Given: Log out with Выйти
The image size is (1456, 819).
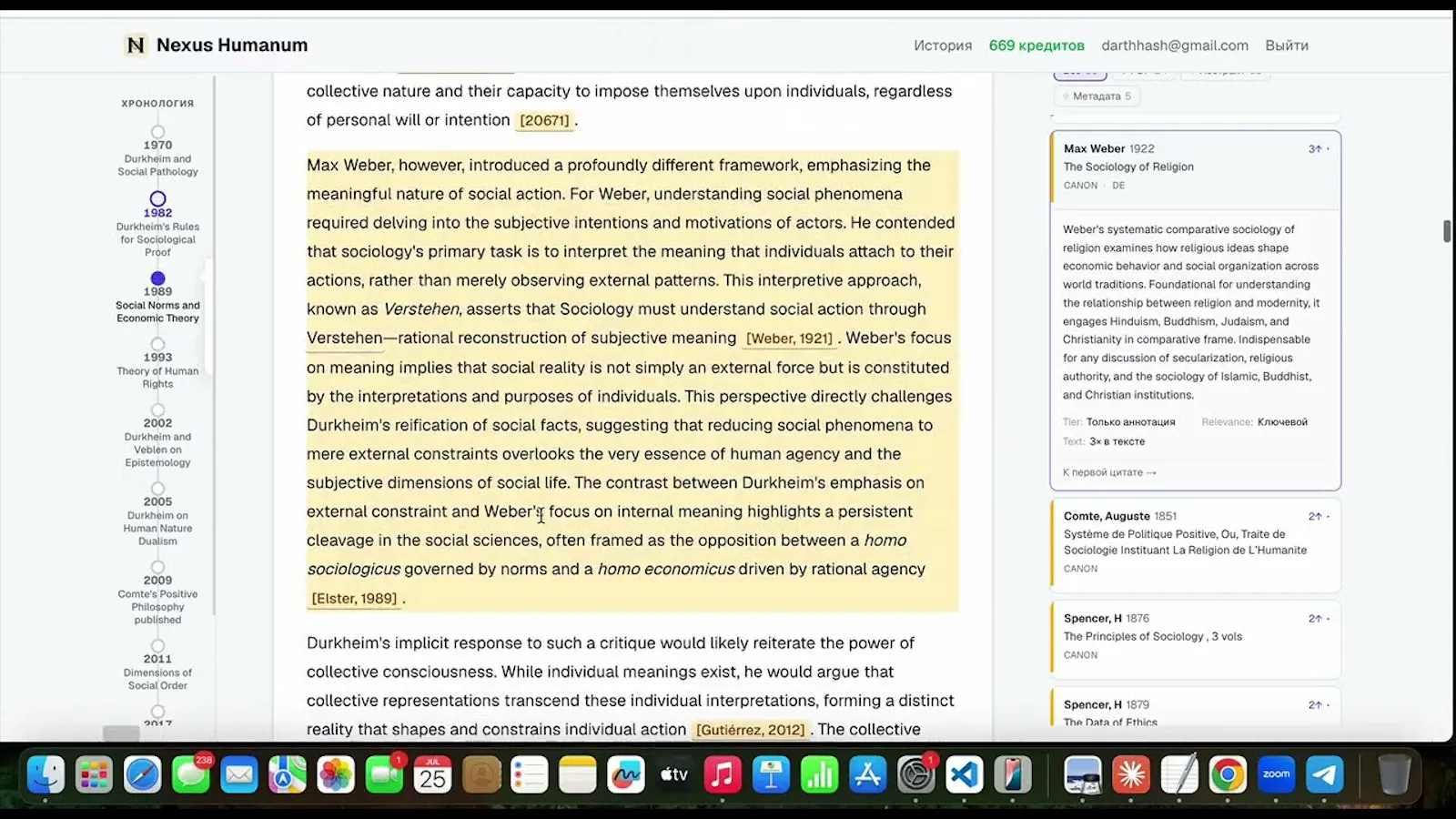Looking at the screenshot, I should click(1287, 45).
